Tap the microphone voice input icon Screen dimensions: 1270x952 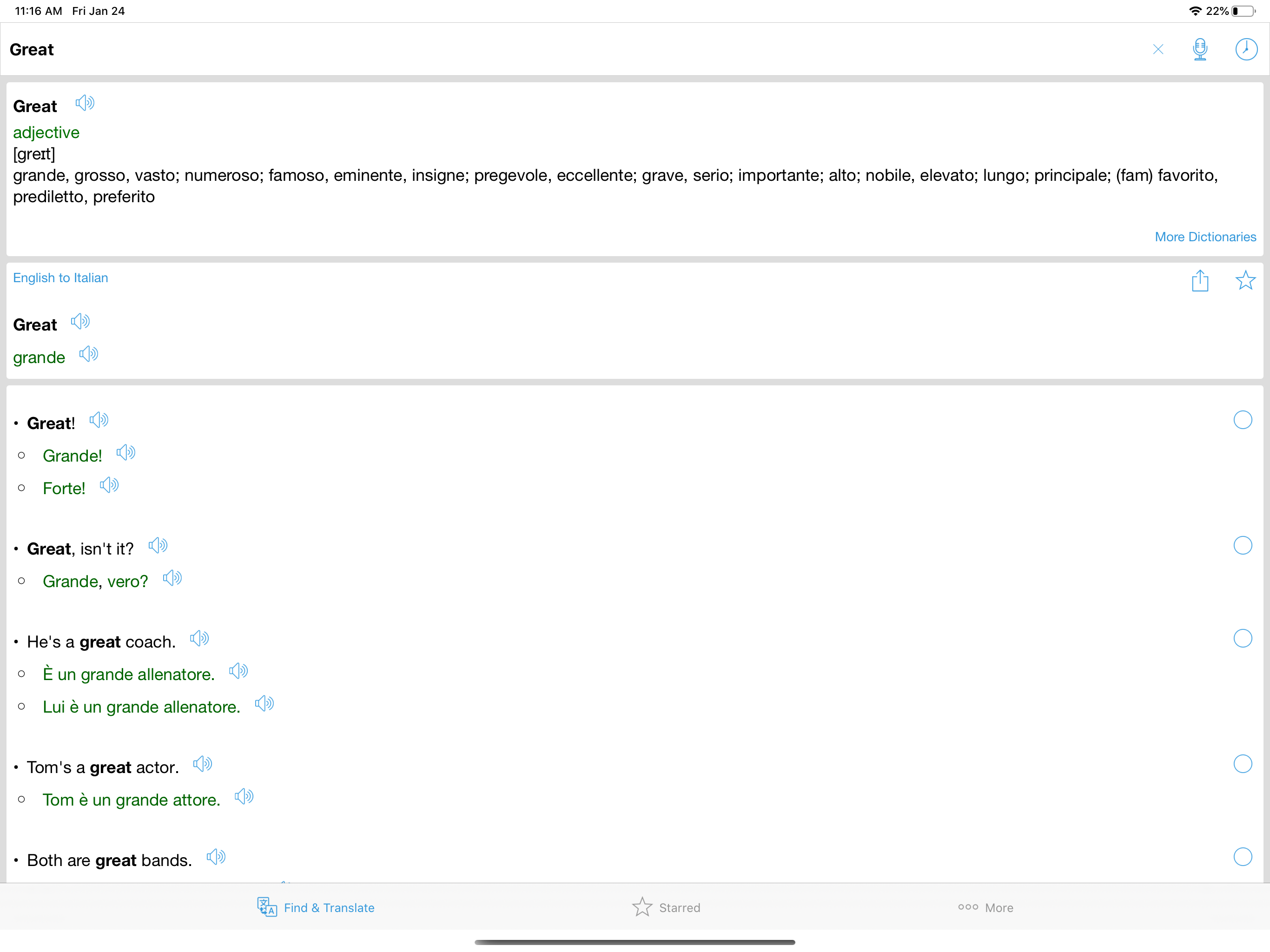click(x=1199, y=49)
